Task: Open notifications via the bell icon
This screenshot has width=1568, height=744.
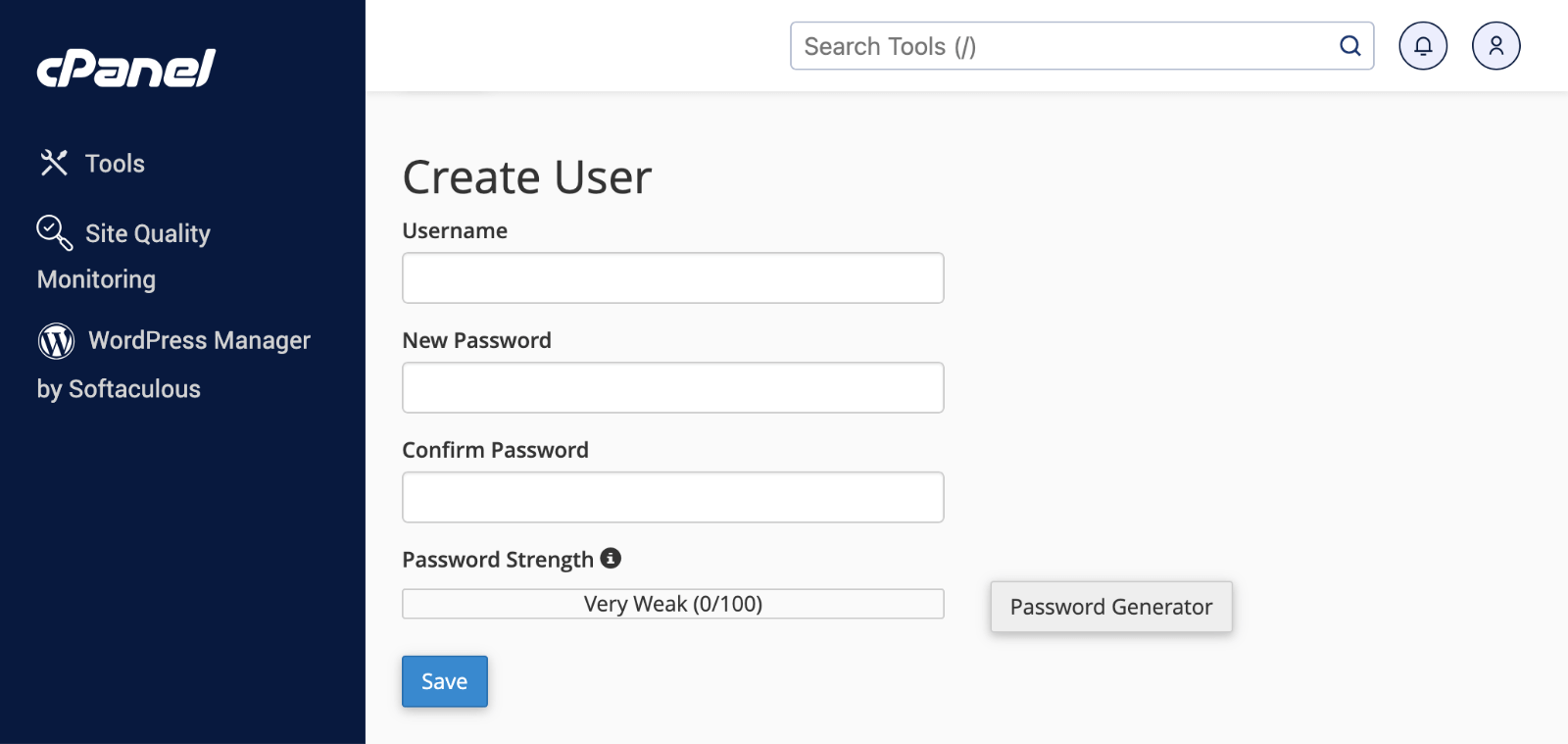Action: pos(1422,46)
